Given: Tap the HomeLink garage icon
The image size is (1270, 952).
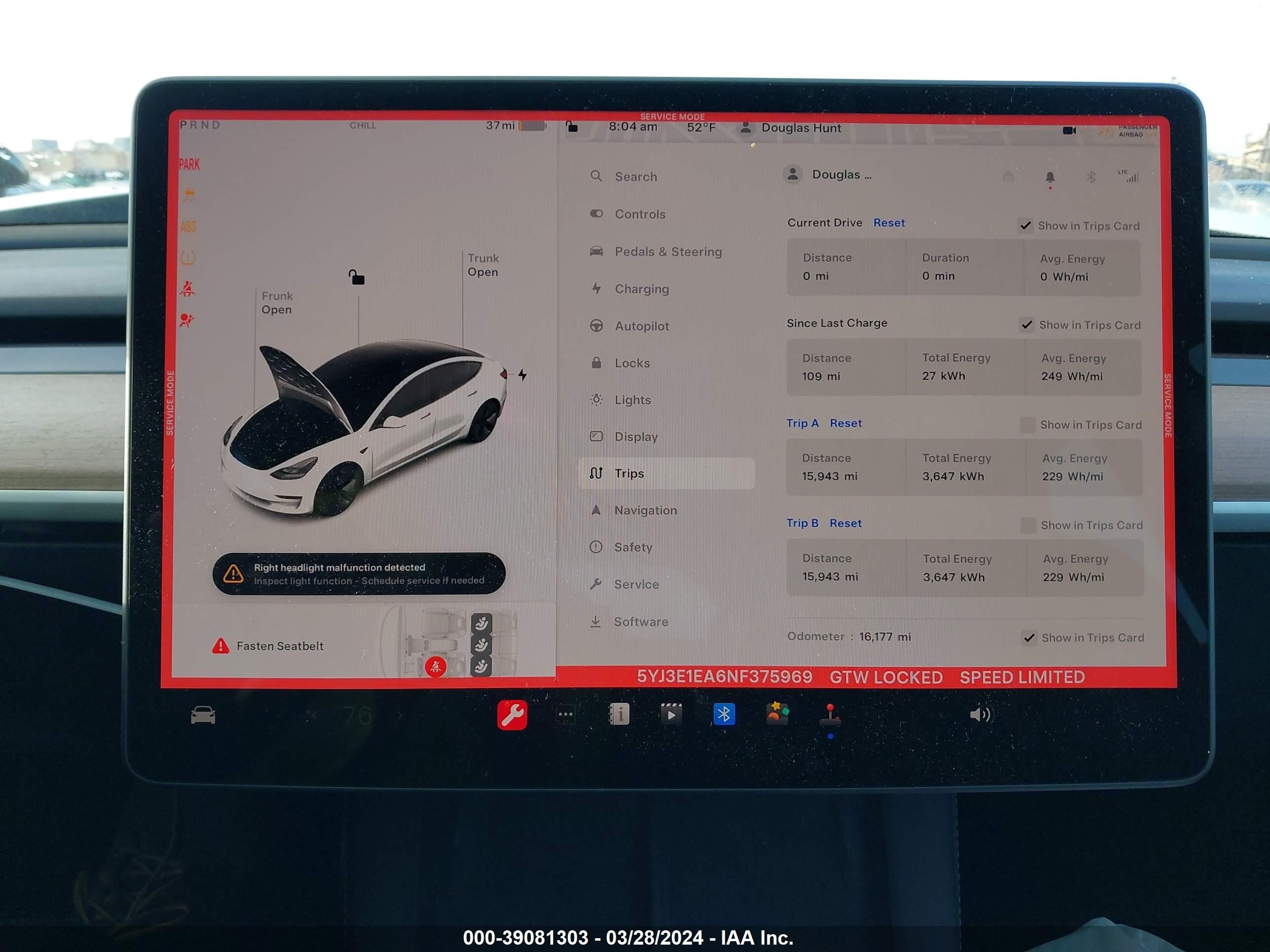Looking at the screenshot, I should click(x=1008, y=177).
